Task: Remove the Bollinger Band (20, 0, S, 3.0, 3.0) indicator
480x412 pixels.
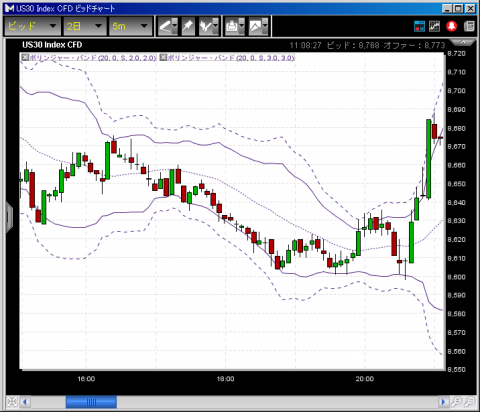Action: pyautogui.click(x=163, y=57)
